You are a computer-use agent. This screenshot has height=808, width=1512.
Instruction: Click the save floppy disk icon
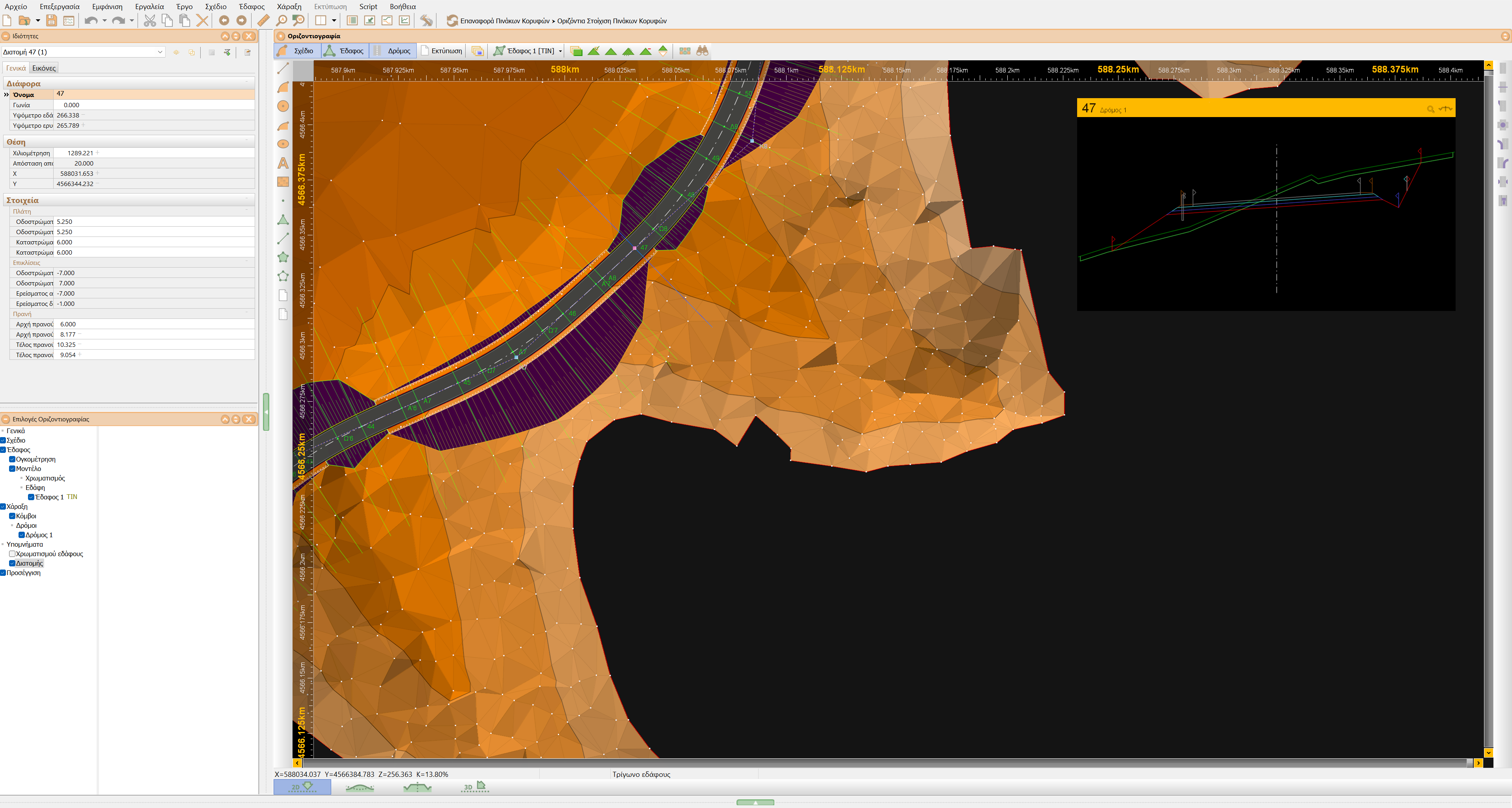(x=52, y=20)
